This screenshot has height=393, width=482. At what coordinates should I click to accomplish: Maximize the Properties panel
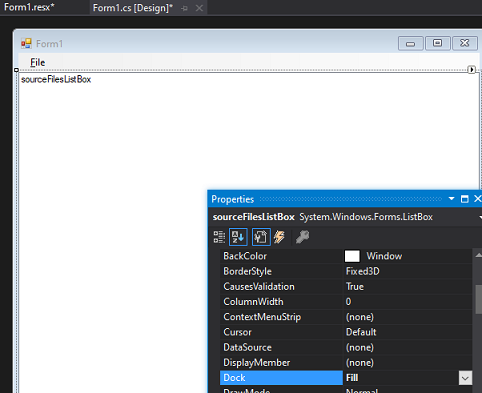pos(464,199)
